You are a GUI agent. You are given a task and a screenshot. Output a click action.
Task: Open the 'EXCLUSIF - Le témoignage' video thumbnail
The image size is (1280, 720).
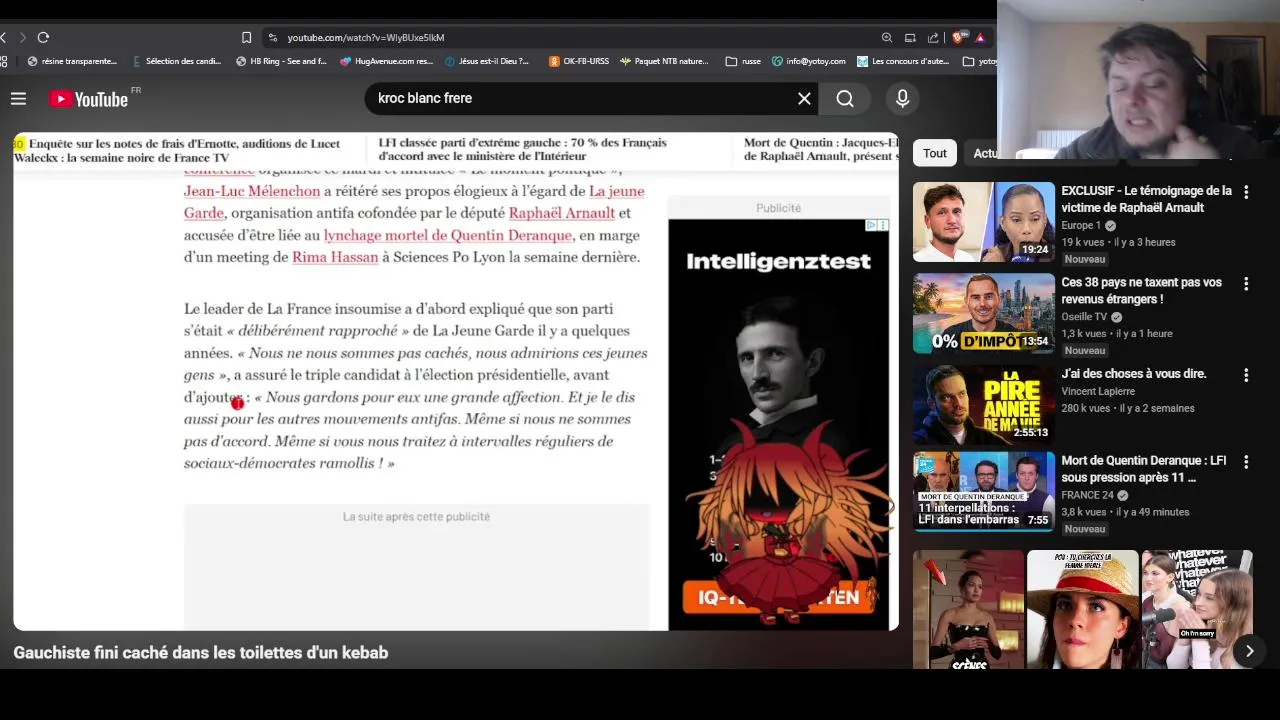coord(984,222)
